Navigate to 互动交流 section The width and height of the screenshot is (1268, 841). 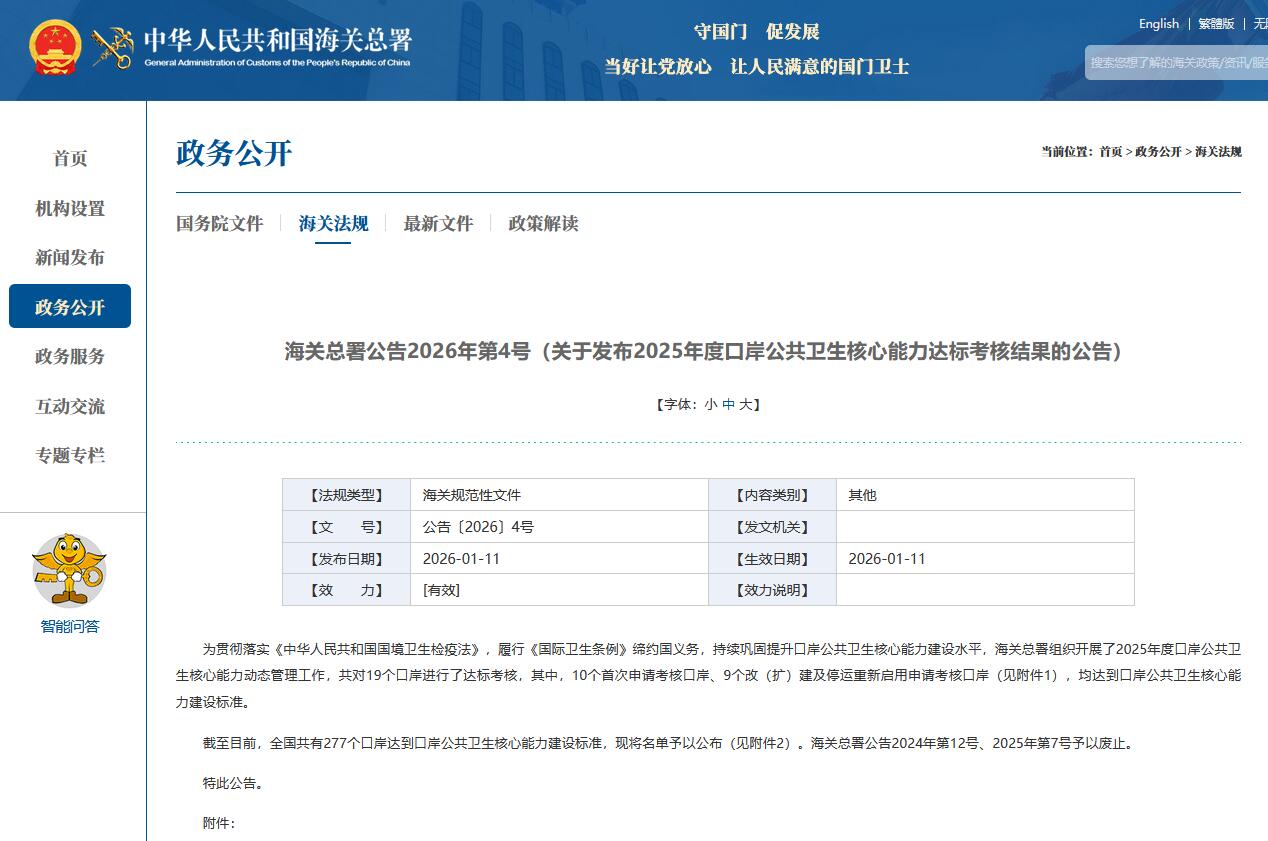70,406
